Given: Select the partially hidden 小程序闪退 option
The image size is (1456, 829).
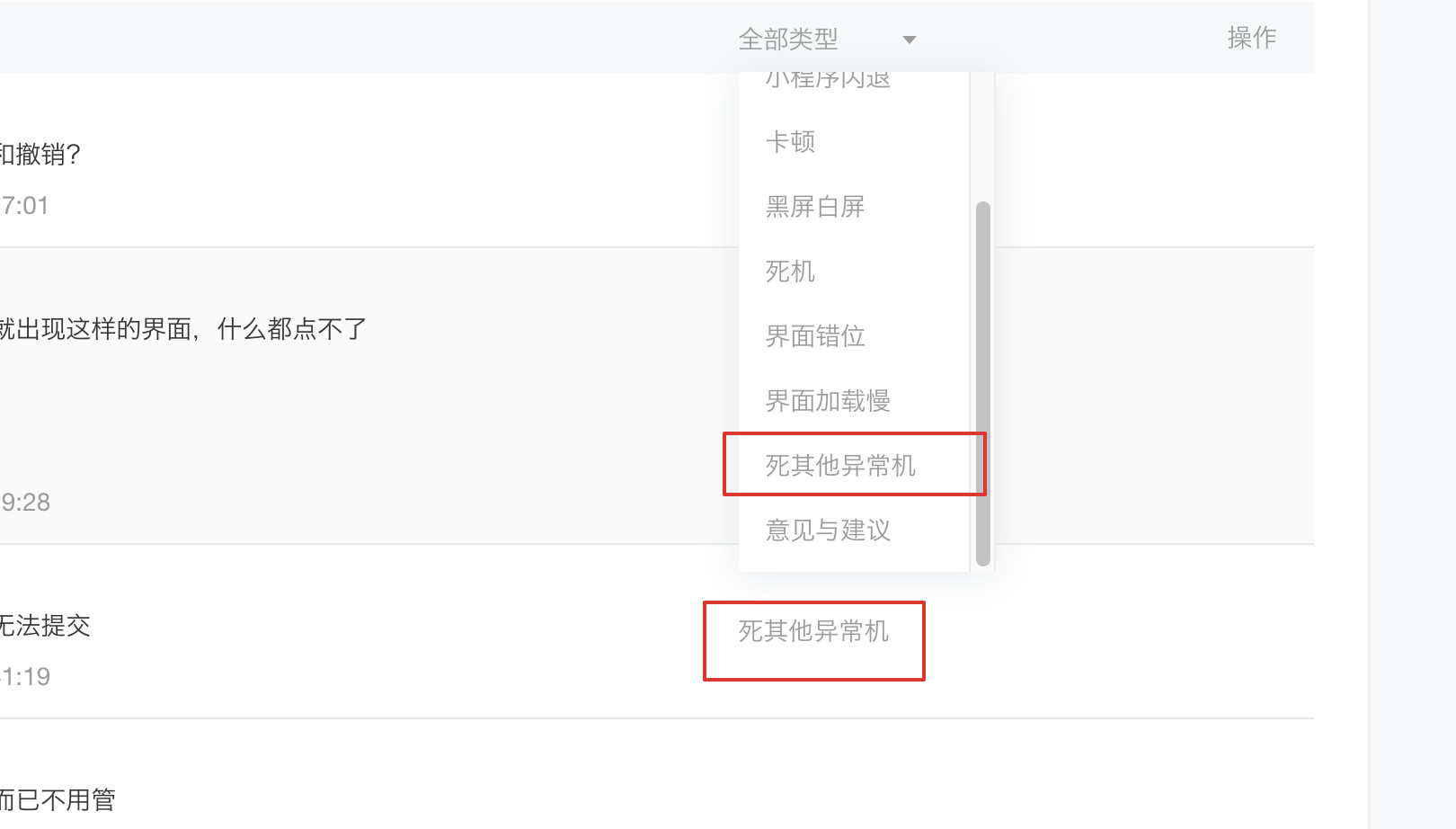Looking at the screenshot, I should tap(828, 80).
